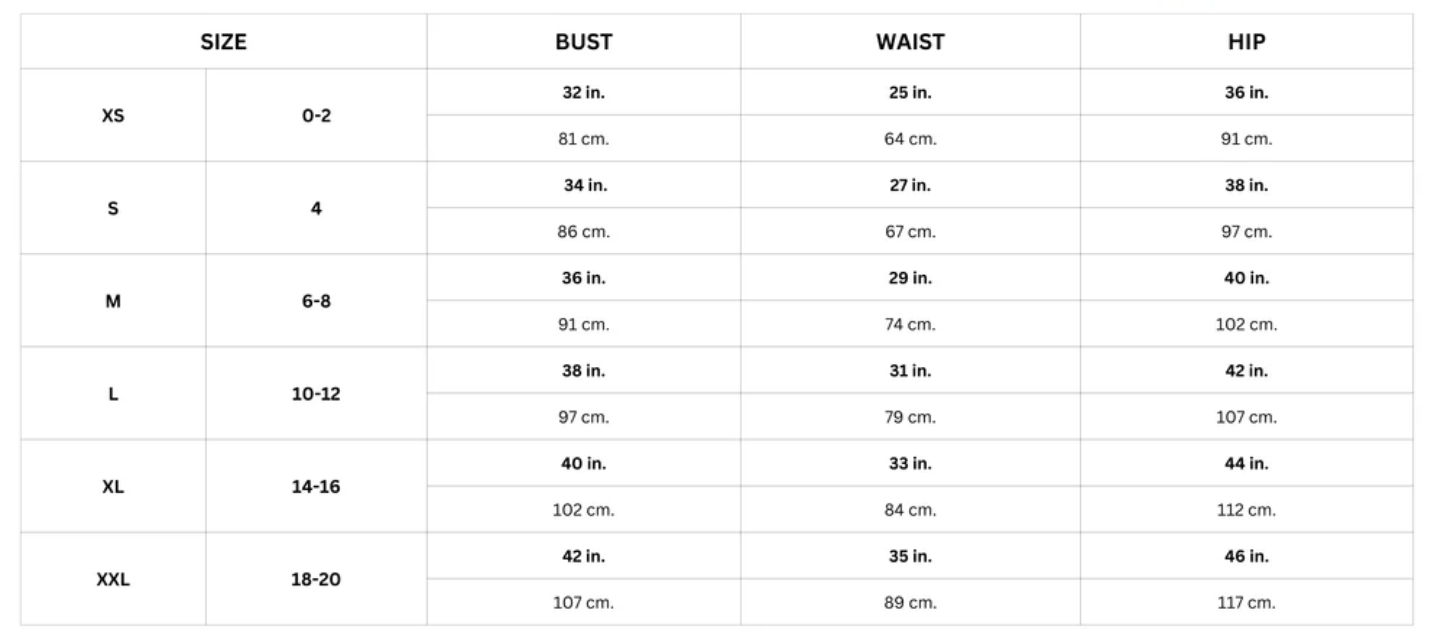Viewport: 1430px width, 632px height.
Task: Select the 35 in. waist value
Action: point(910,556)
